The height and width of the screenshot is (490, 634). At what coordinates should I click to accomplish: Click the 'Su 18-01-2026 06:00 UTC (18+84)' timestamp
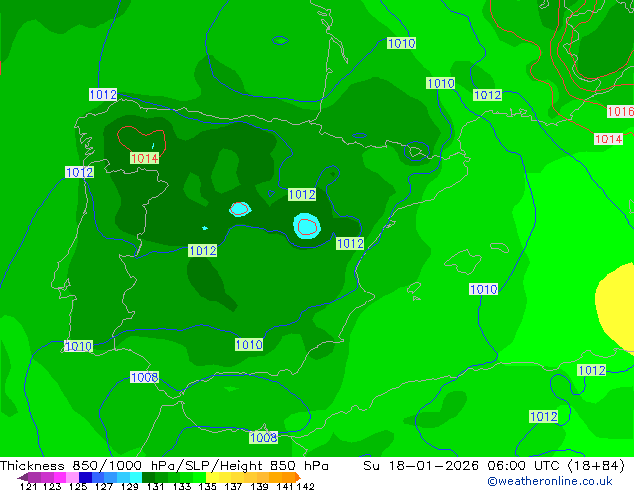point(494,466)
